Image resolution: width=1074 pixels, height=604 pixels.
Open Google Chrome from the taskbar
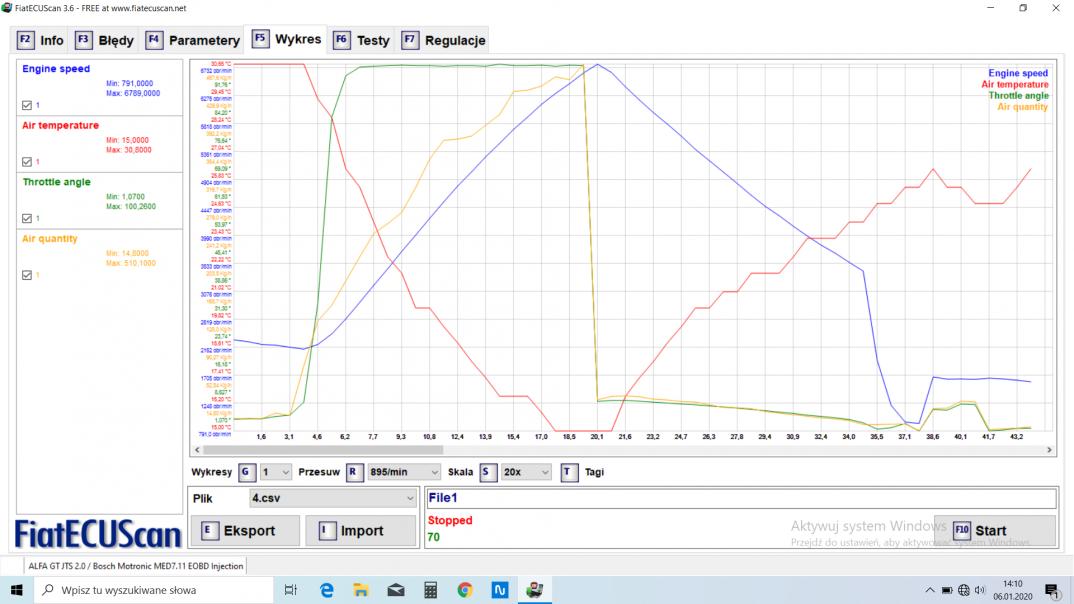(x=464, y=590)
